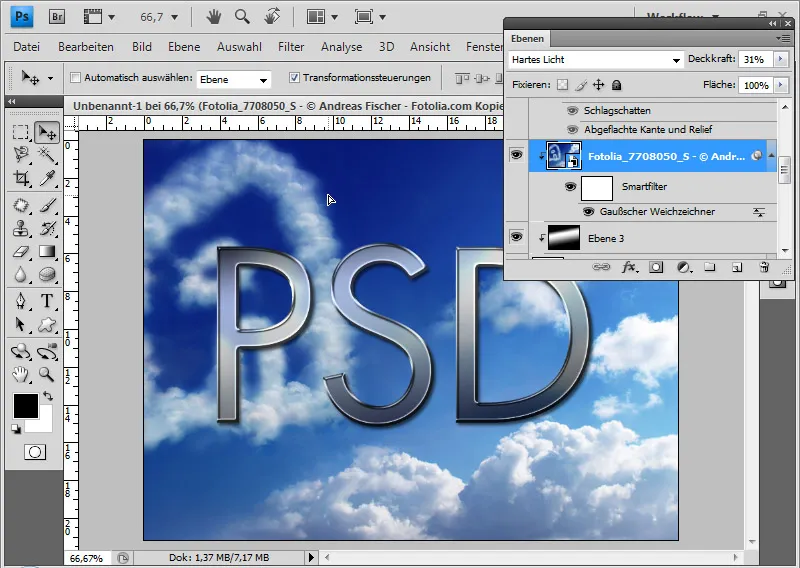
Task: Hide the Fotolia_7708050_S layer
Action: 516,155
